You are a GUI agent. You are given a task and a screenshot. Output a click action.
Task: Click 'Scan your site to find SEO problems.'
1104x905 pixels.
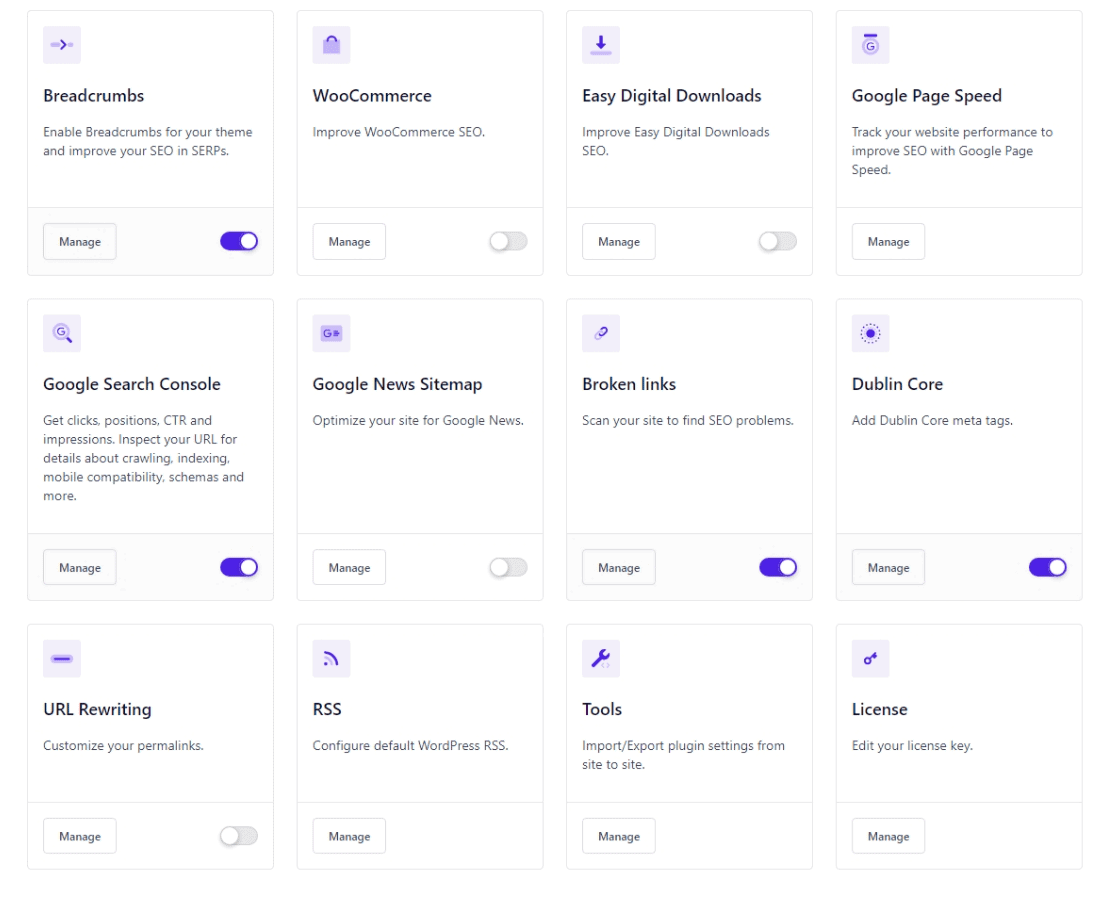tap(688, 421)
